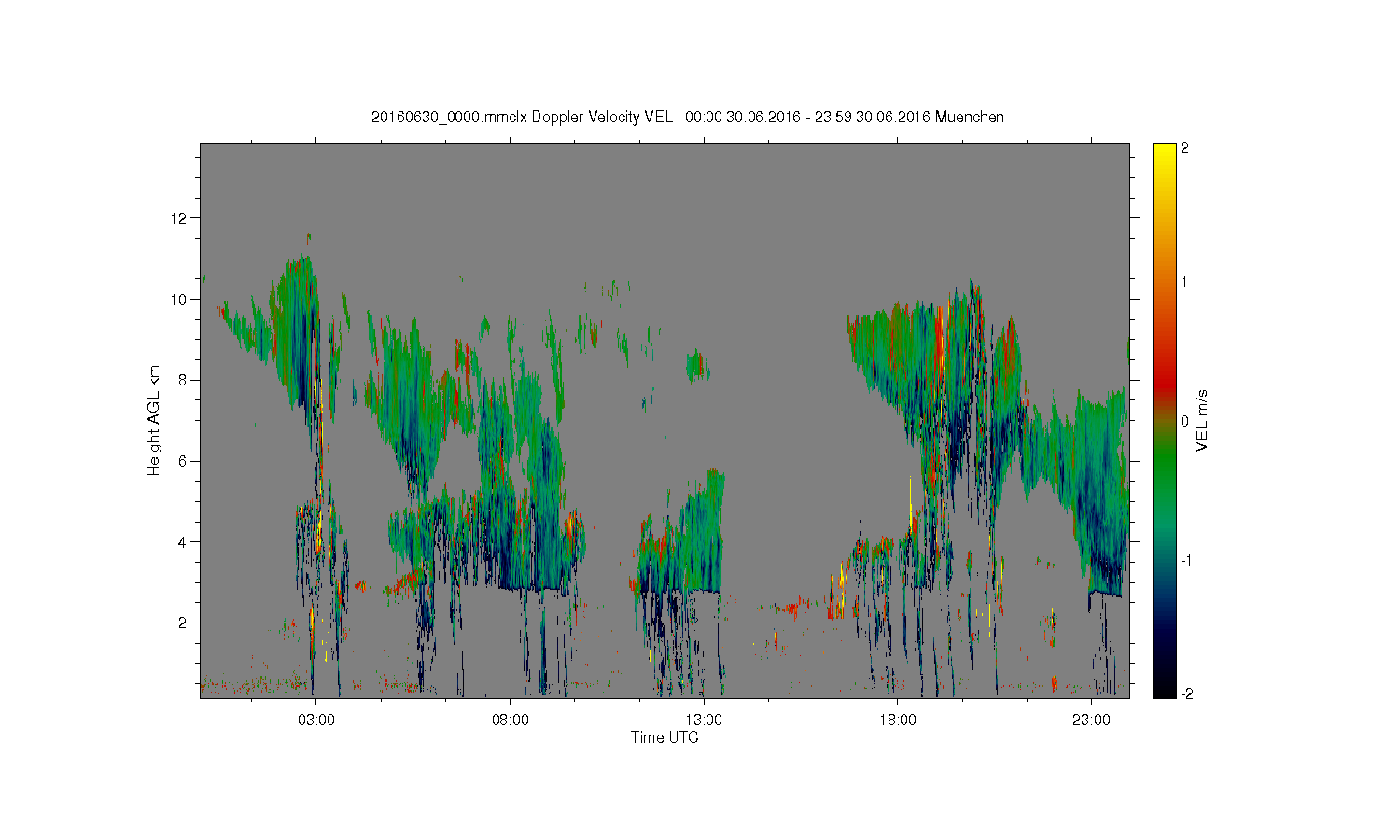Click the 08:00 time tick label

[x=510, y=721]
